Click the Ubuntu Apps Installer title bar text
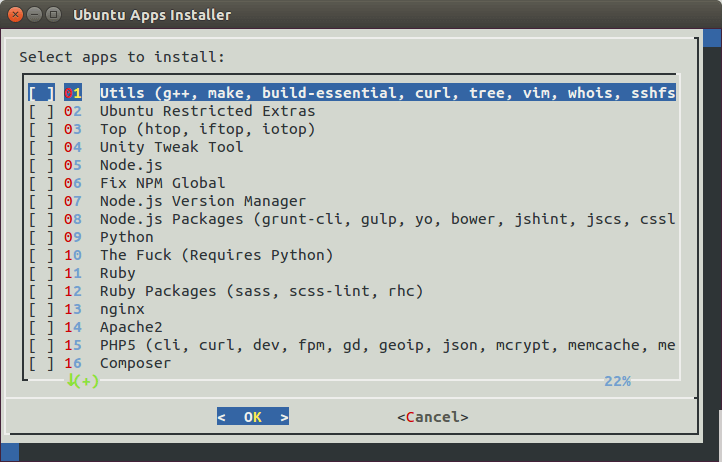The height and width of the screenshot is (462, 722). pos(152,15)
